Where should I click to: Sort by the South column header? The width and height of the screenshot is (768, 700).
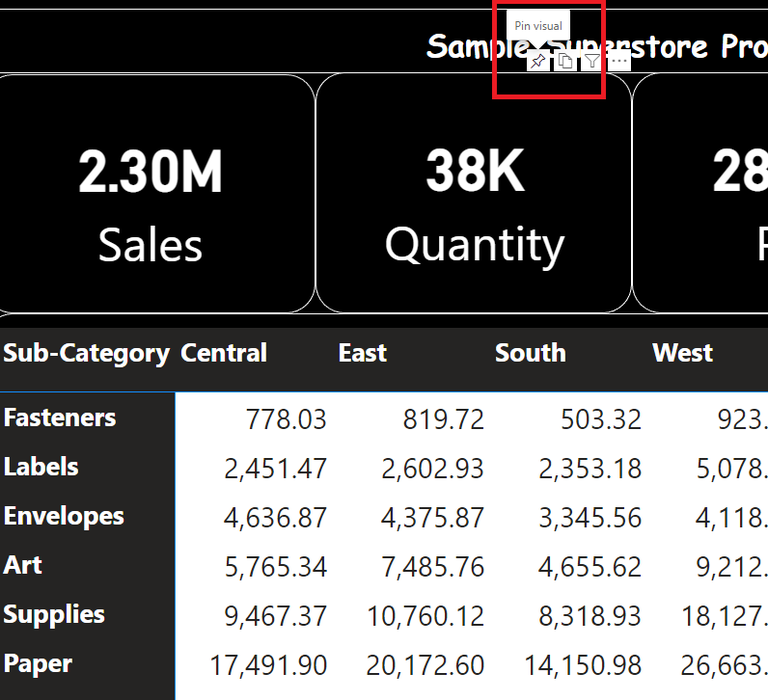click(x=530, y=353)
